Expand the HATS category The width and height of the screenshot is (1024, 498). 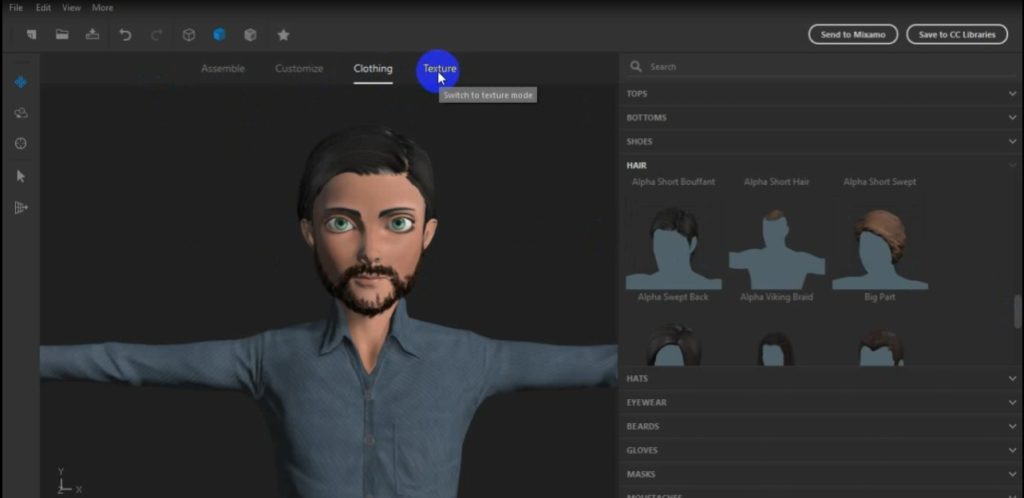tap(822, 379)
